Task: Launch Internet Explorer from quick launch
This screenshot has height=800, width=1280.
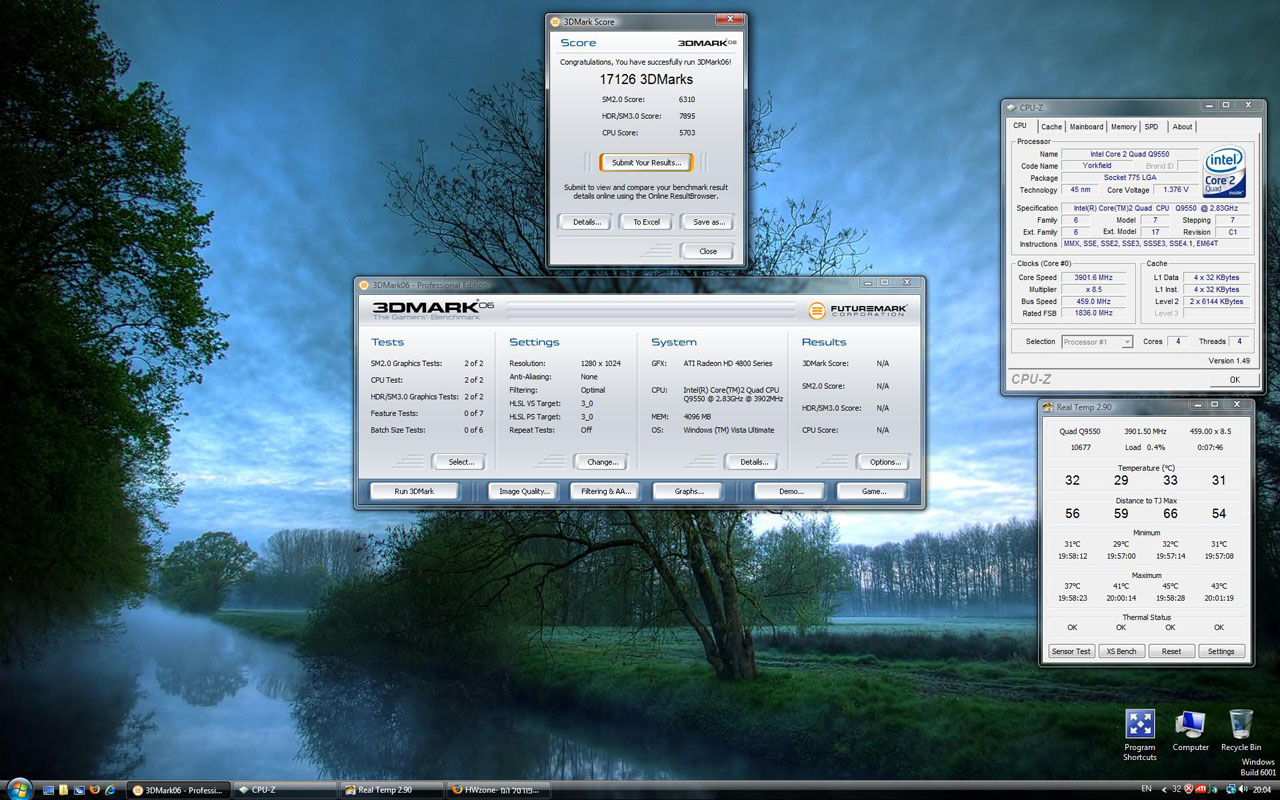Action: pyautogui.click(x=110, y=790)
